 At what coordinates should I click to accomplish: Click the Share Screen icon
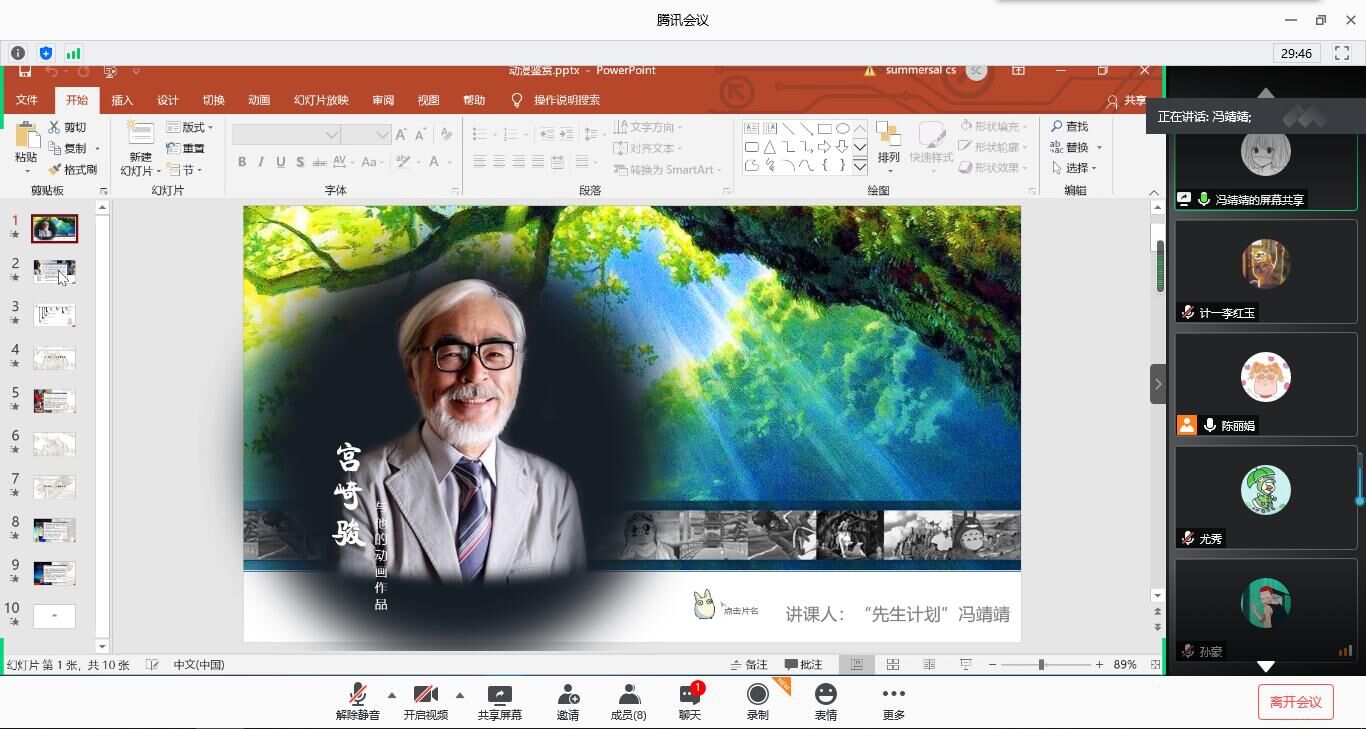click(499, 695)
